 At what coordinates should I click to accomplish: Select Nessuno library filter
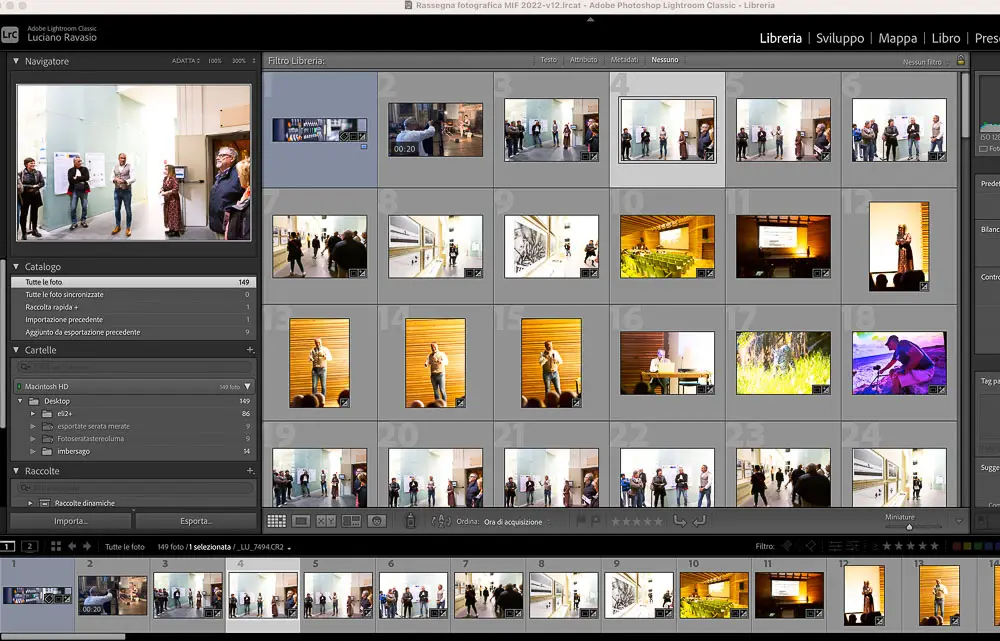point(665,59)
